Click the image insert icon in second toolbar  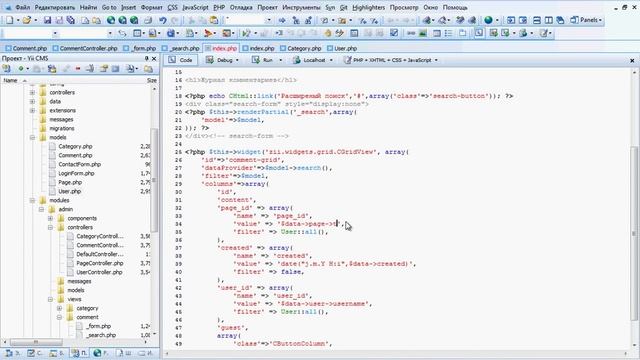point(423,33)
